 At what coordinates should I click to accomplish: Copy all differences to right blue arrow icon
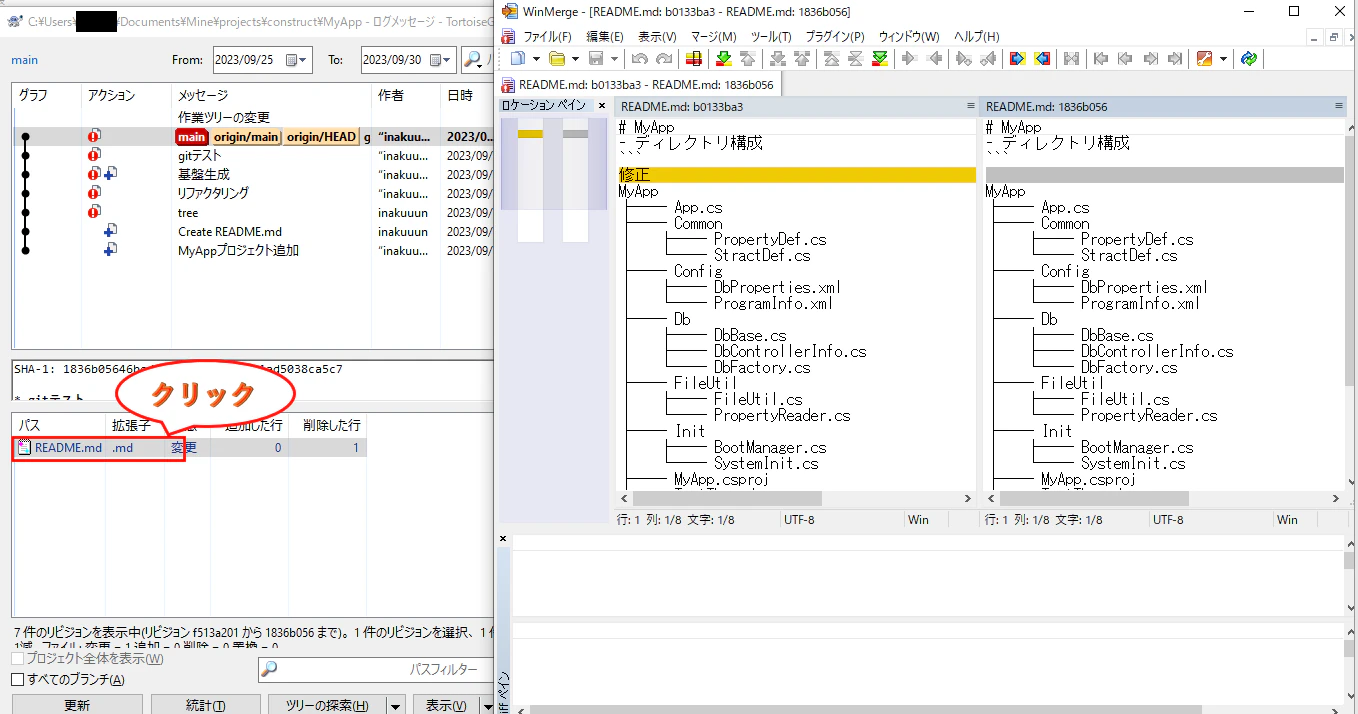1017,59
